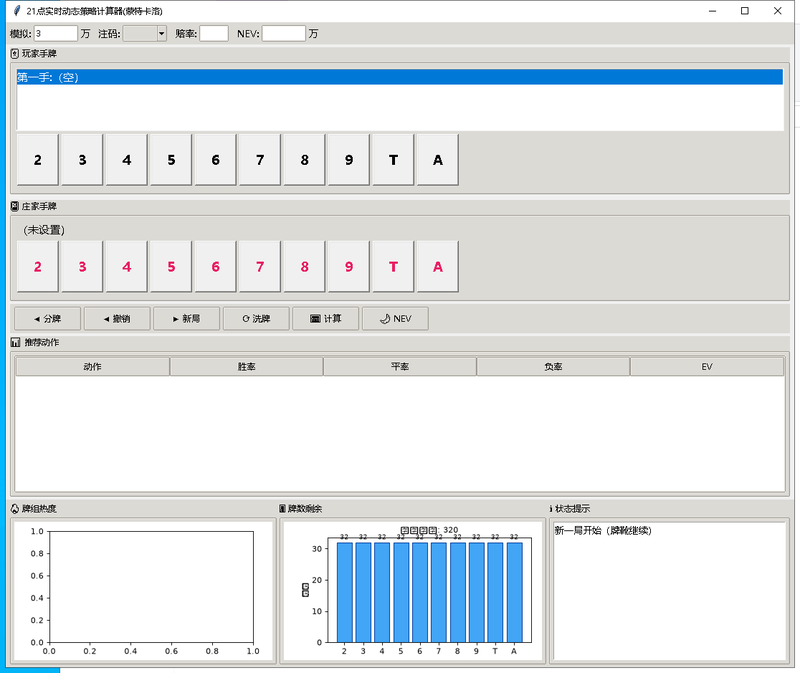
Task: Maximize the calculator window
Action: pyautogui.click(x=745, y=11)
